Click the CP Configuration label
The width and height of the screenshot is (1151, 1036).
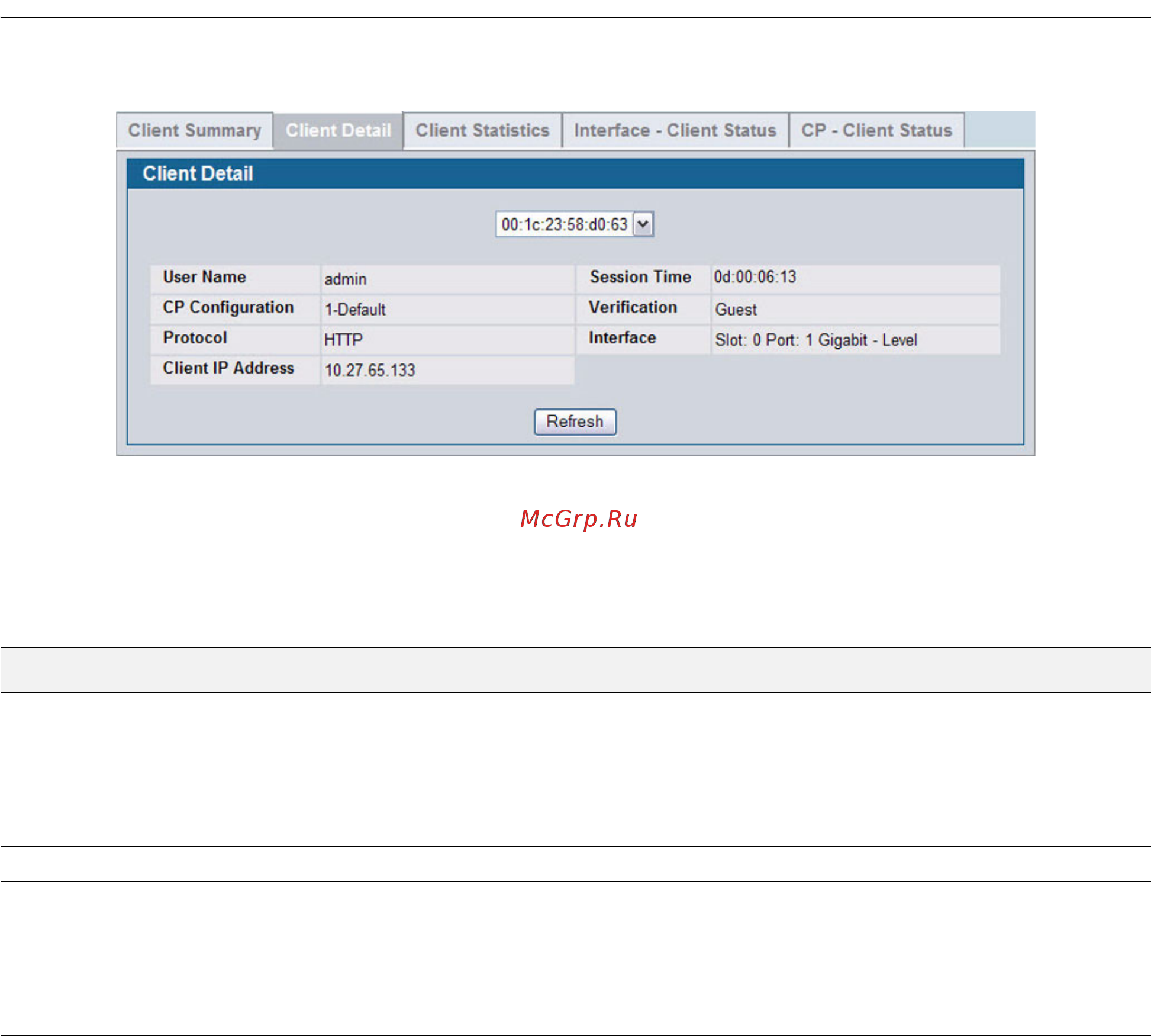click(228, 307)
